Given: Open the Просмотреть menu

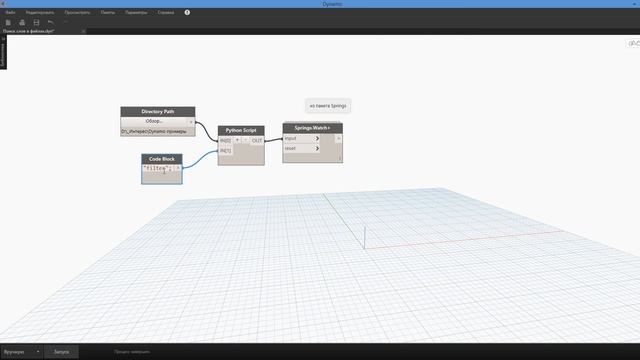Looking at the screenshot, I should [x=77, y=13].
